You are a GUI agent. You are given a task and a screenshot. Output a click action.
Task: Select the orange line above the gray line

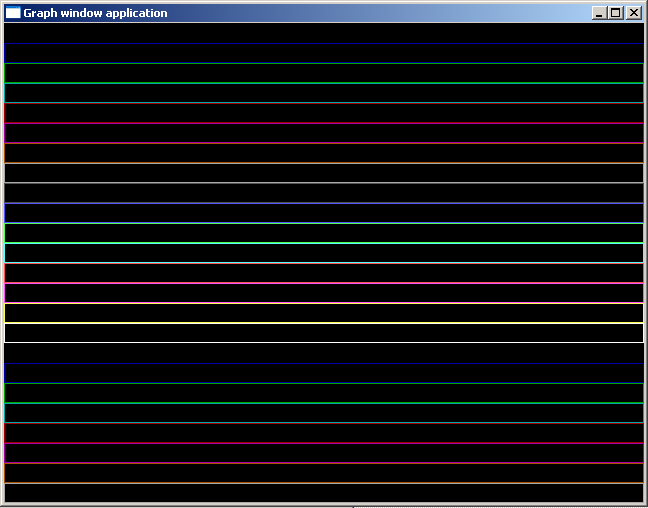(x=324, y=163)
